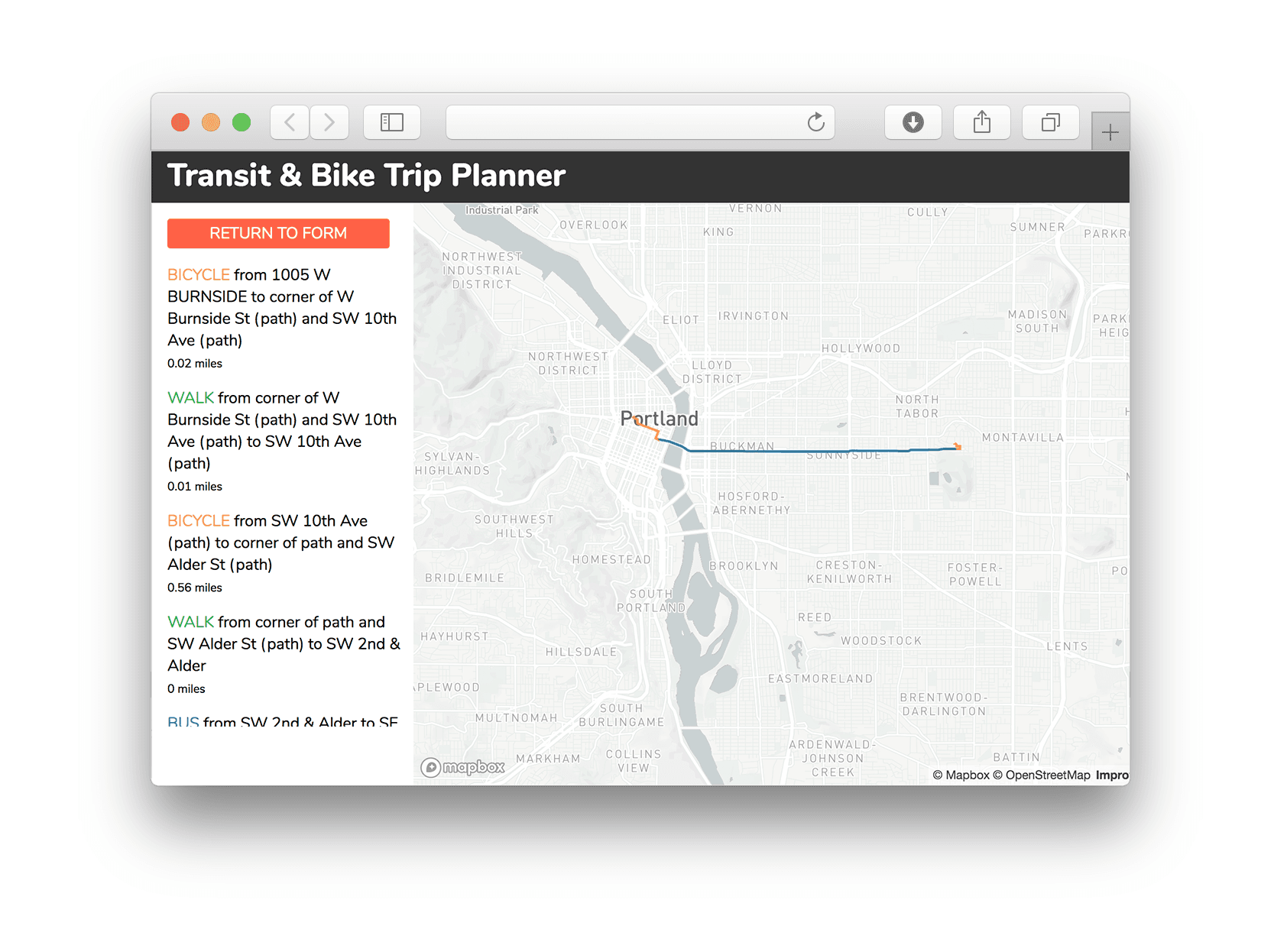Open the © OpenStreetMap attribution link
Viewport: 1287px width, 952px height.
(1041, 775)
